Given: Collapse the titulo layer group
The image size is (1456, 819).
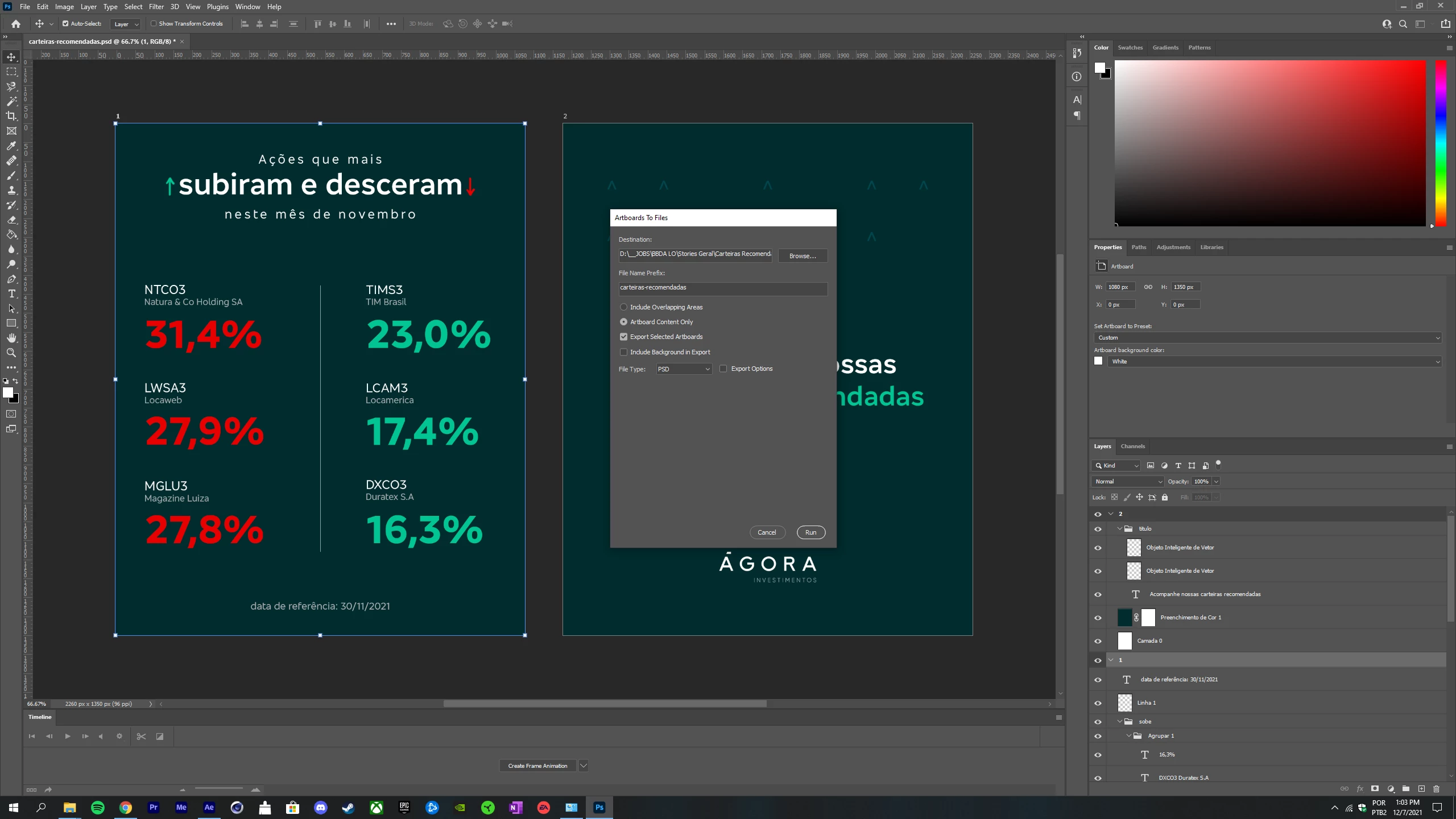Looking at the screenshot, I should (1119, 529).
